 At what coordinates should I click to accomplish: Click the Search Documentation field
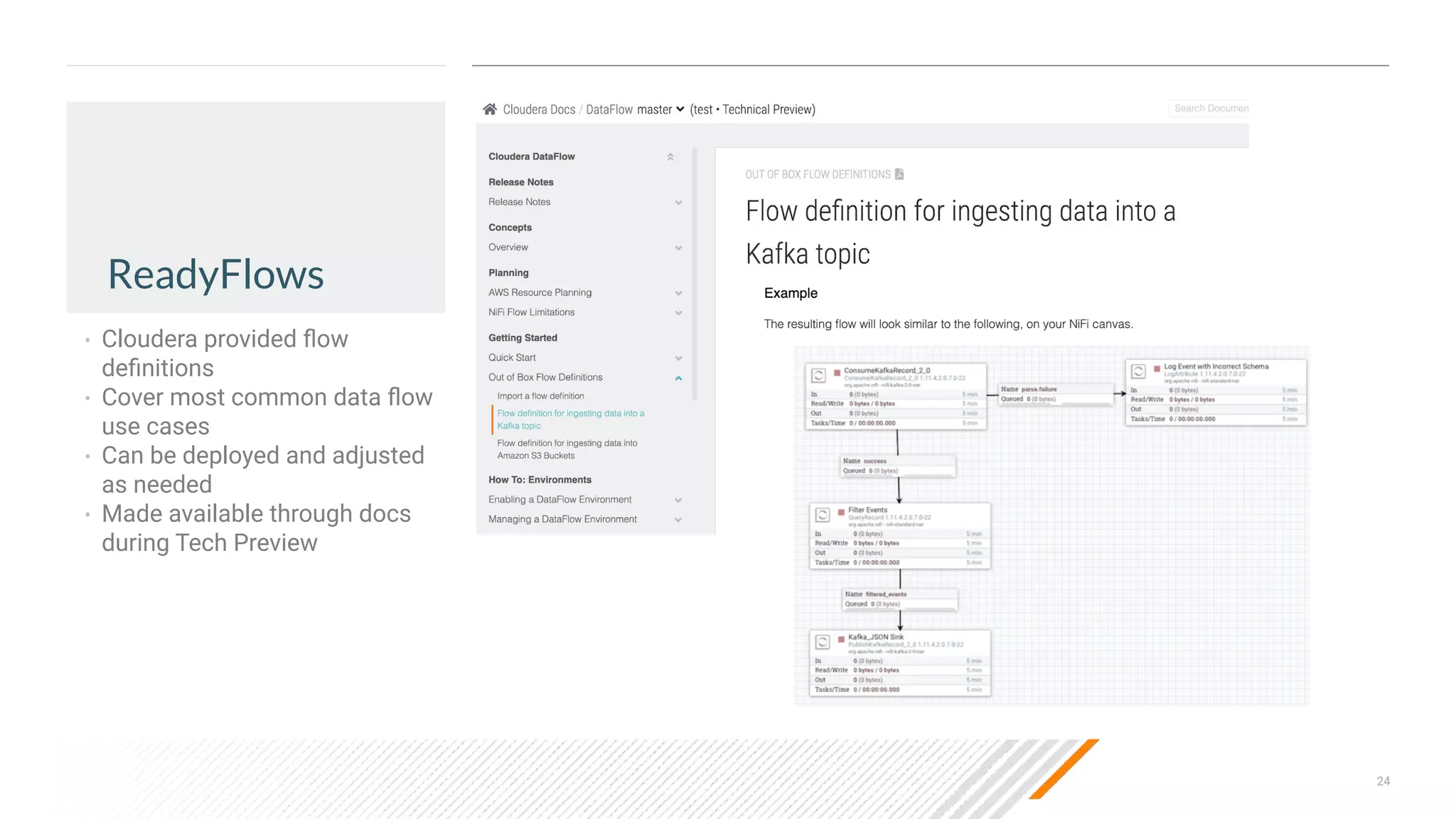pyautogui.click(x=1209, y=108)
